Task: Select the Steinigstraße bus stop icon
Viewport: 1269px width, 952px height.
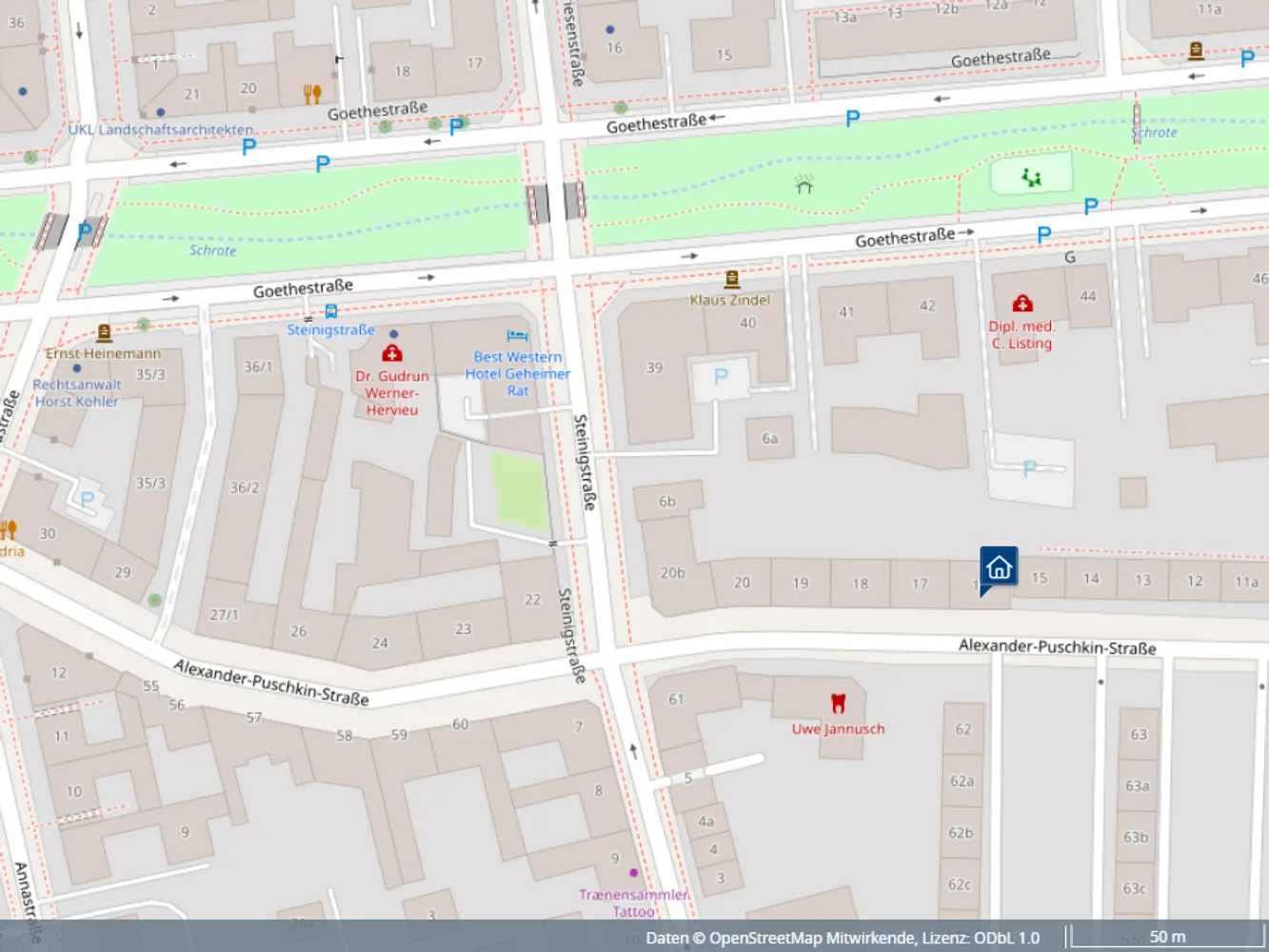Action: (x=330, y=311)
